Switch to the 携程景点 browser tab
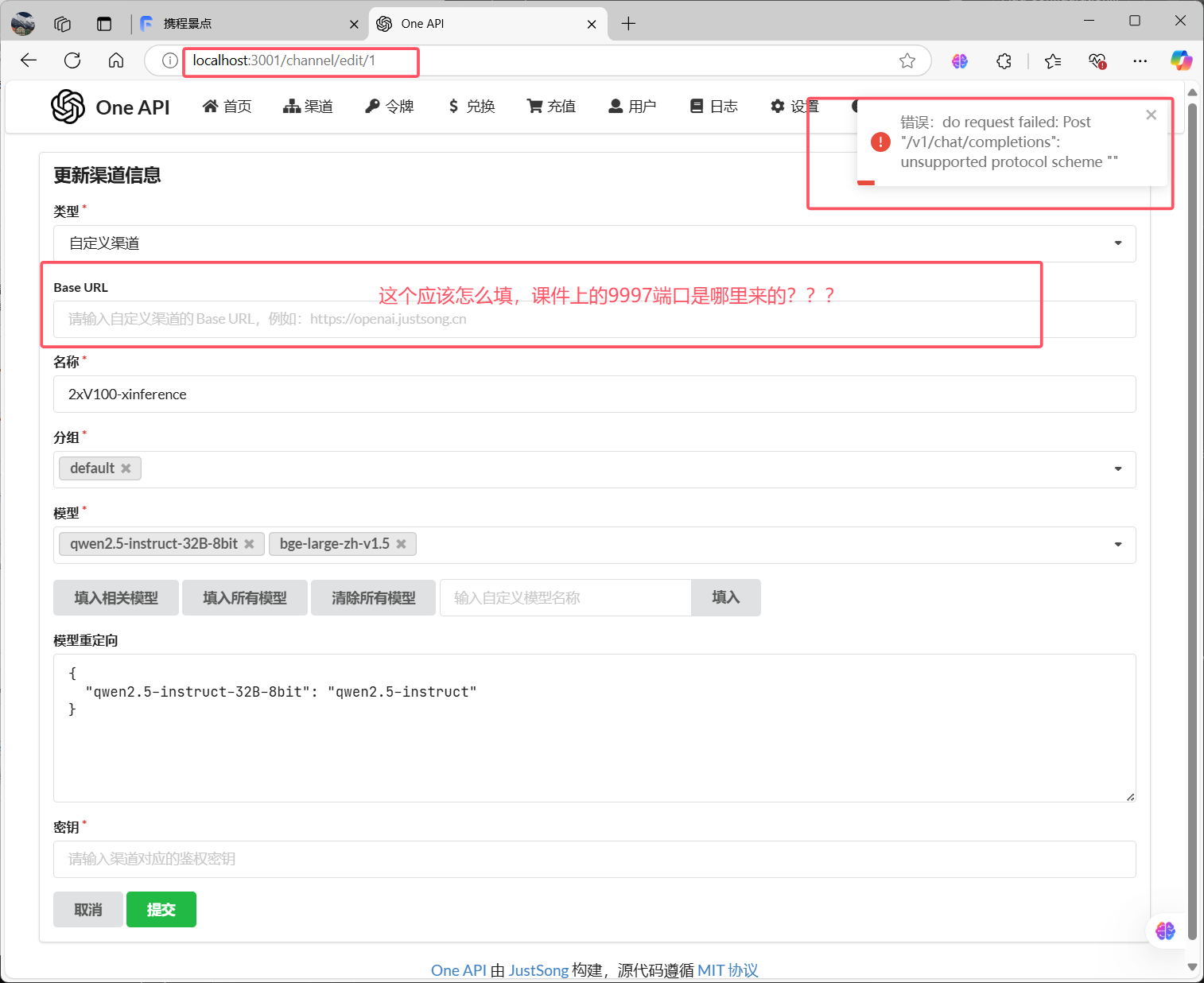This screenshot has width=1204, height=983. 188,24
